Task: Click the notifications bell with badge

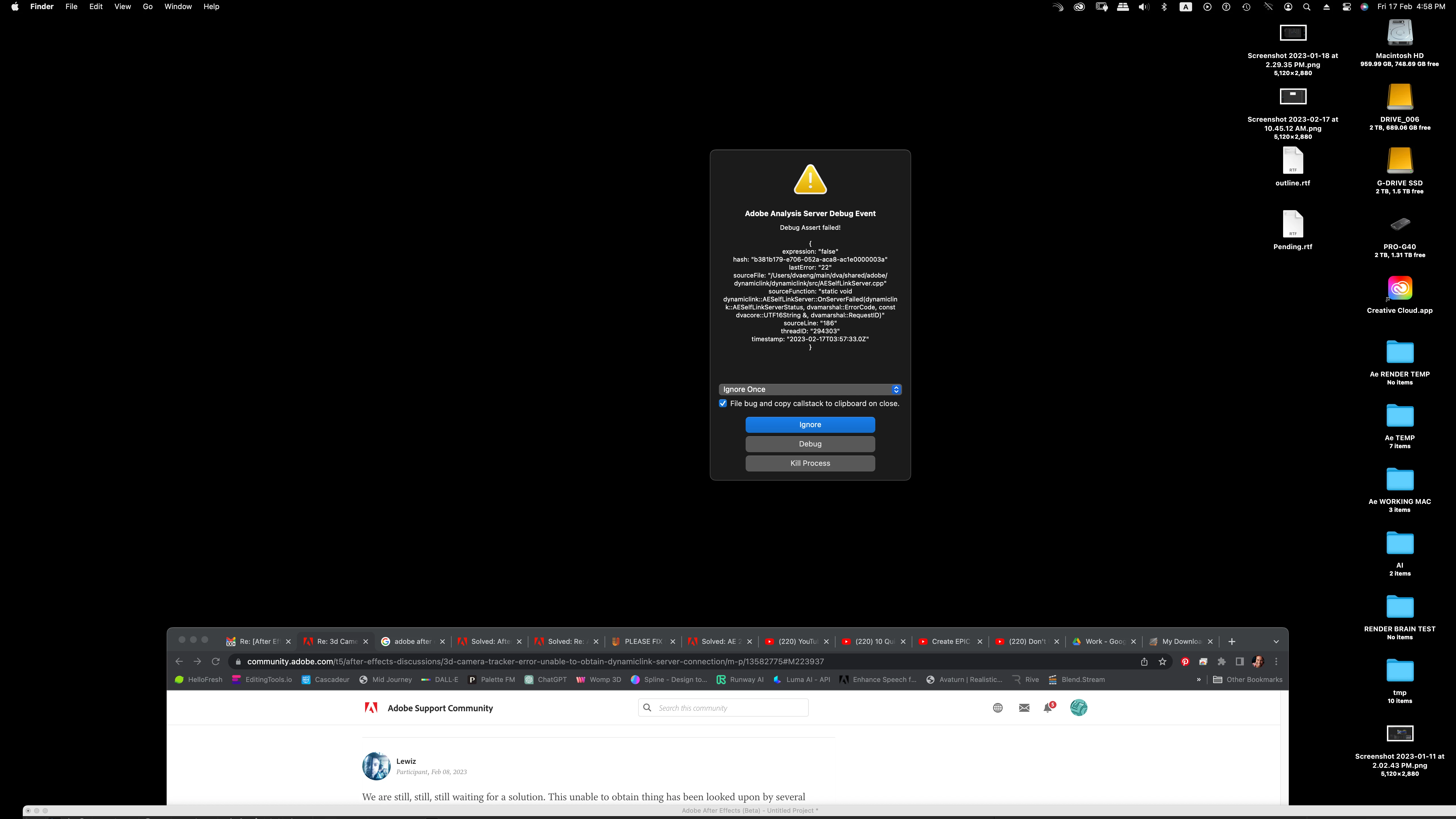Action: pos(1048,708)
